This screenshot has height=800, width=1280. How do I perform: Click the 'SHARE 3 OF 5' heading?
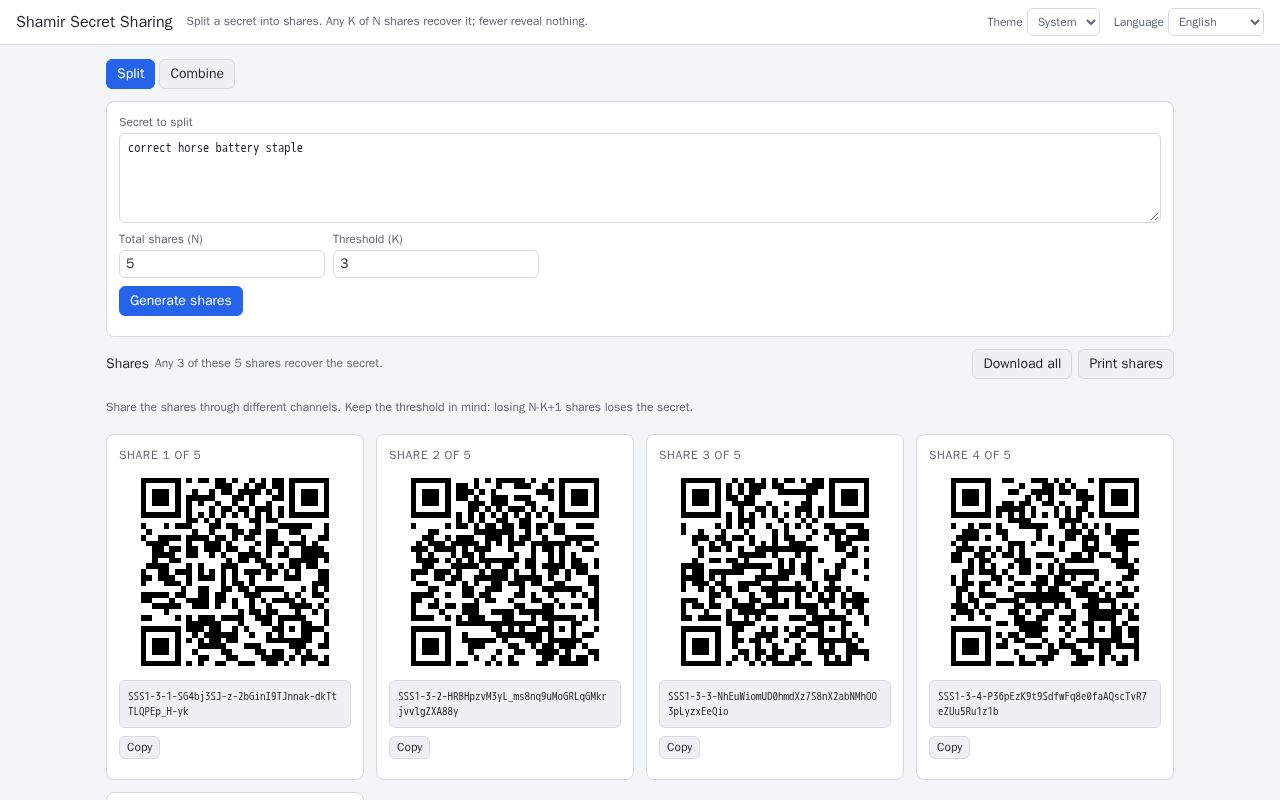point(700,455)
